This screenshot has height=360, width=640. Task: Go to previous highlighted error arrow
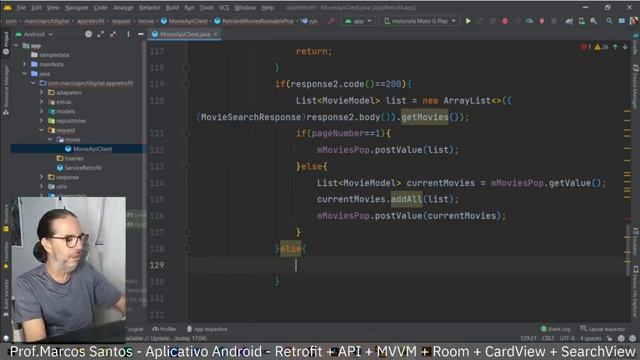tap(615, 47)
